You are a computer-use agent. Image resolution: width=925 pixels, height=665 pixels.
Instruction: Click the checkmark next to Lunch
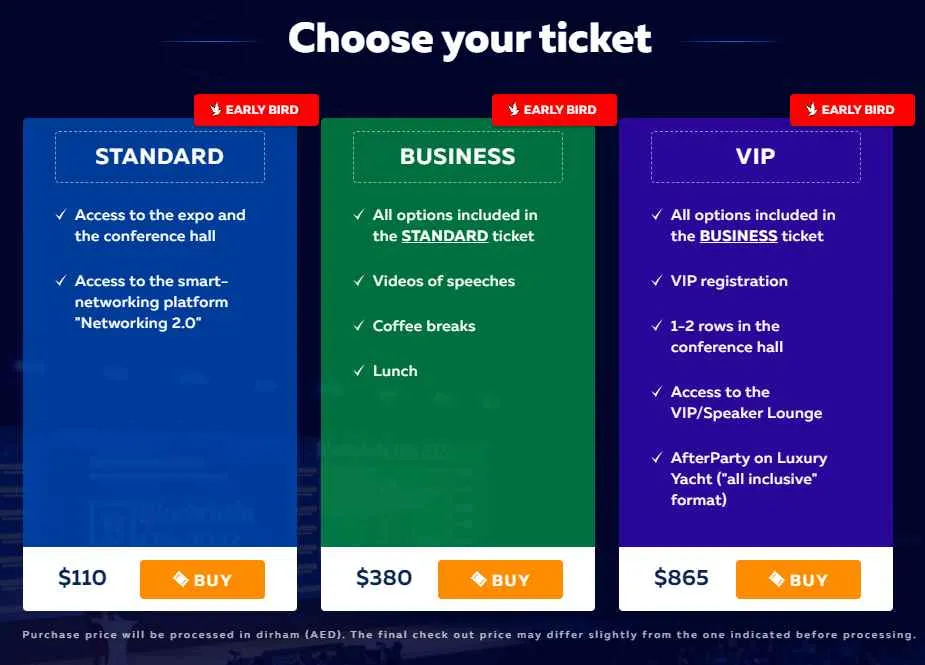click(359, 371)
